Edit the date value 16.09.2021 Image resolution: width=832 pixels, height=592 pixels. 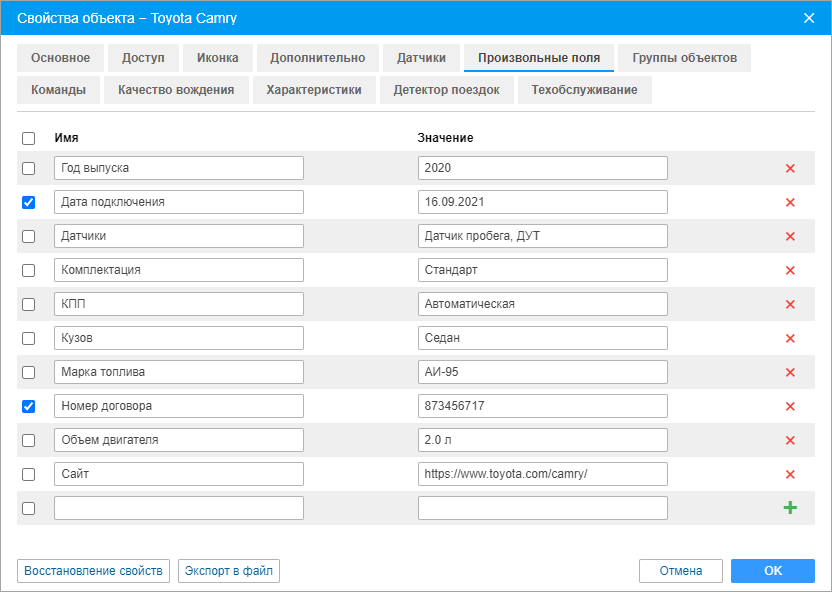(x=543, y=202)
